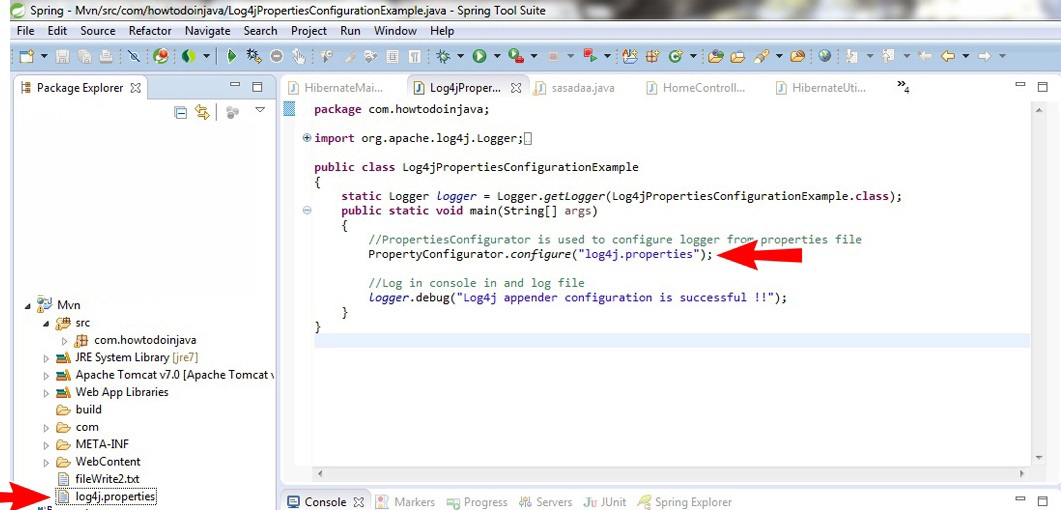Expand JRE System Library node
The height and width of the screenshot is (510, 1061).
coord(46,358)
